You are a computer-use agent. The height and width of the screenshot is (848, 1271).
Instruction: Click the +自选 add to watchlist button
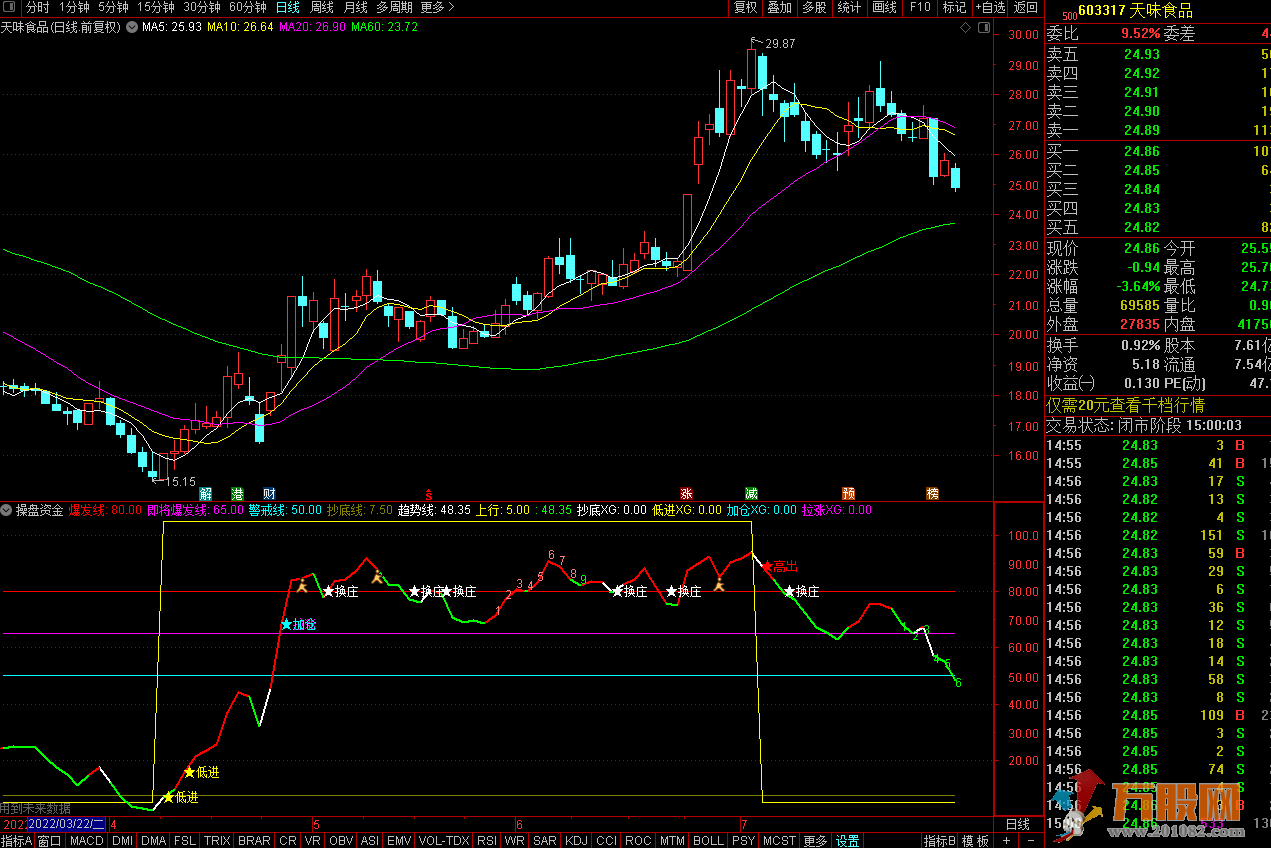(989, 8)
